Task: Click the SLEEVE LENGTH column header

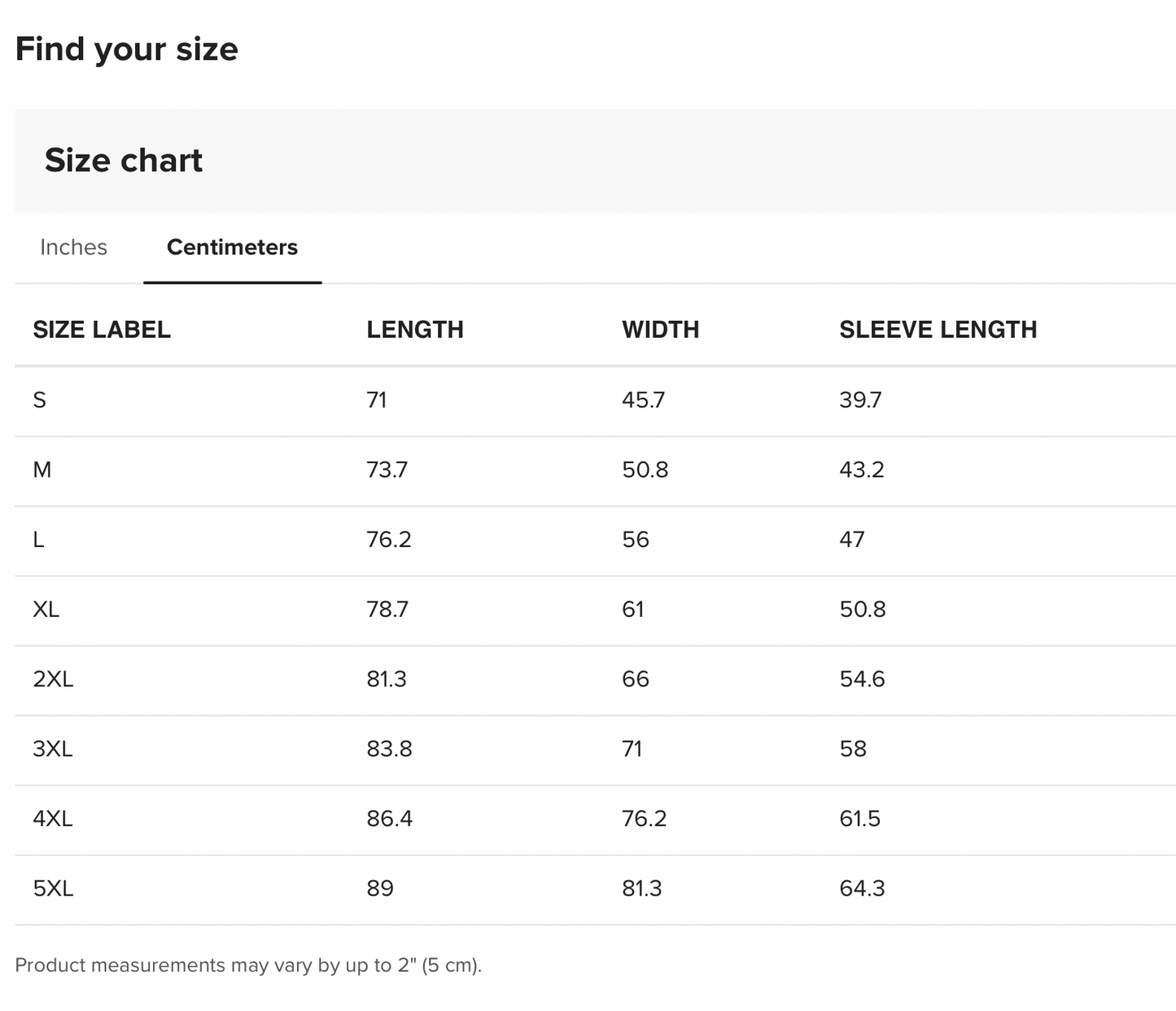Action: [938, 330]
